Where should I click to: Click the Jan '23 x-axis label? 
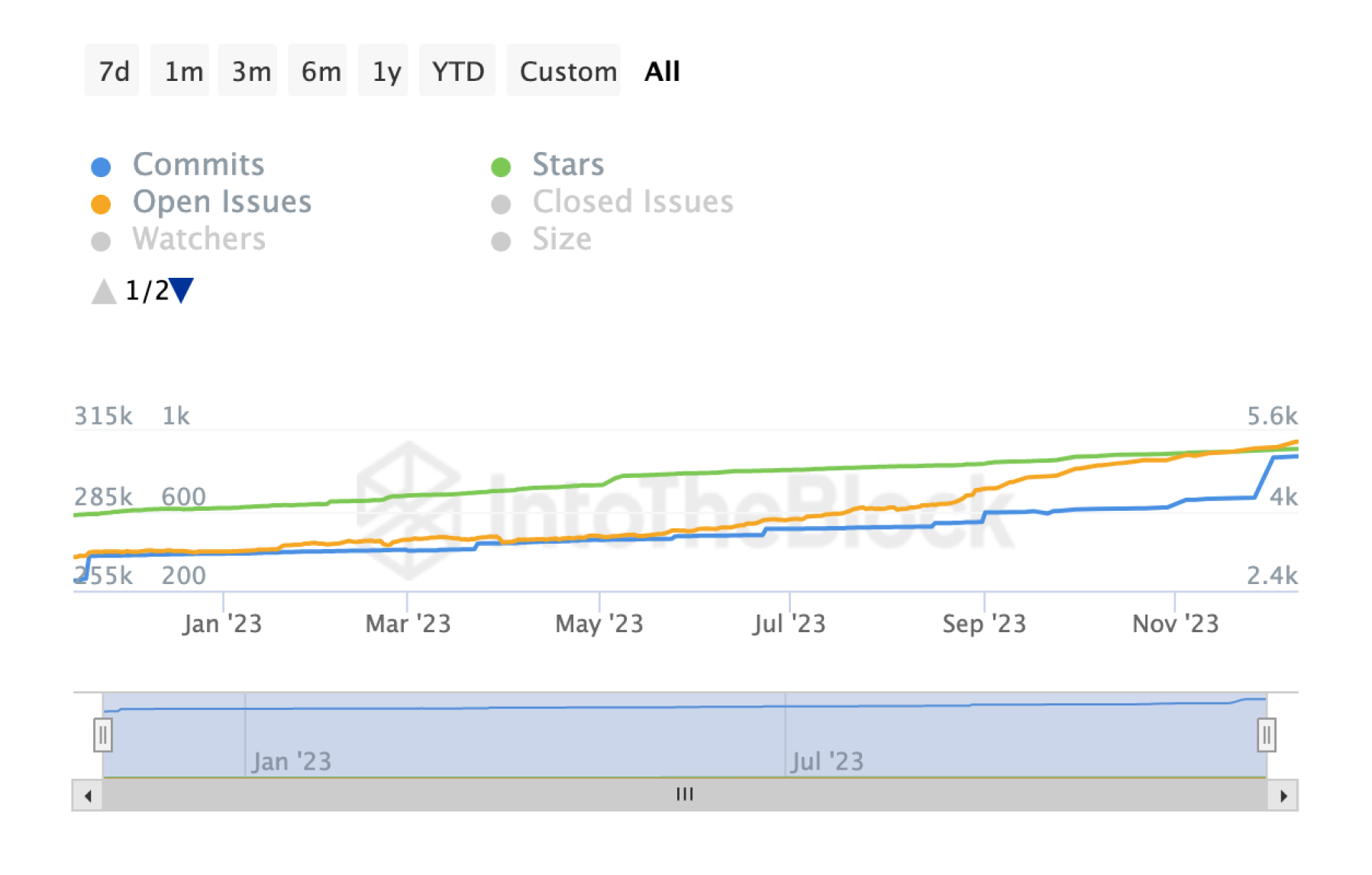point(222,624)
